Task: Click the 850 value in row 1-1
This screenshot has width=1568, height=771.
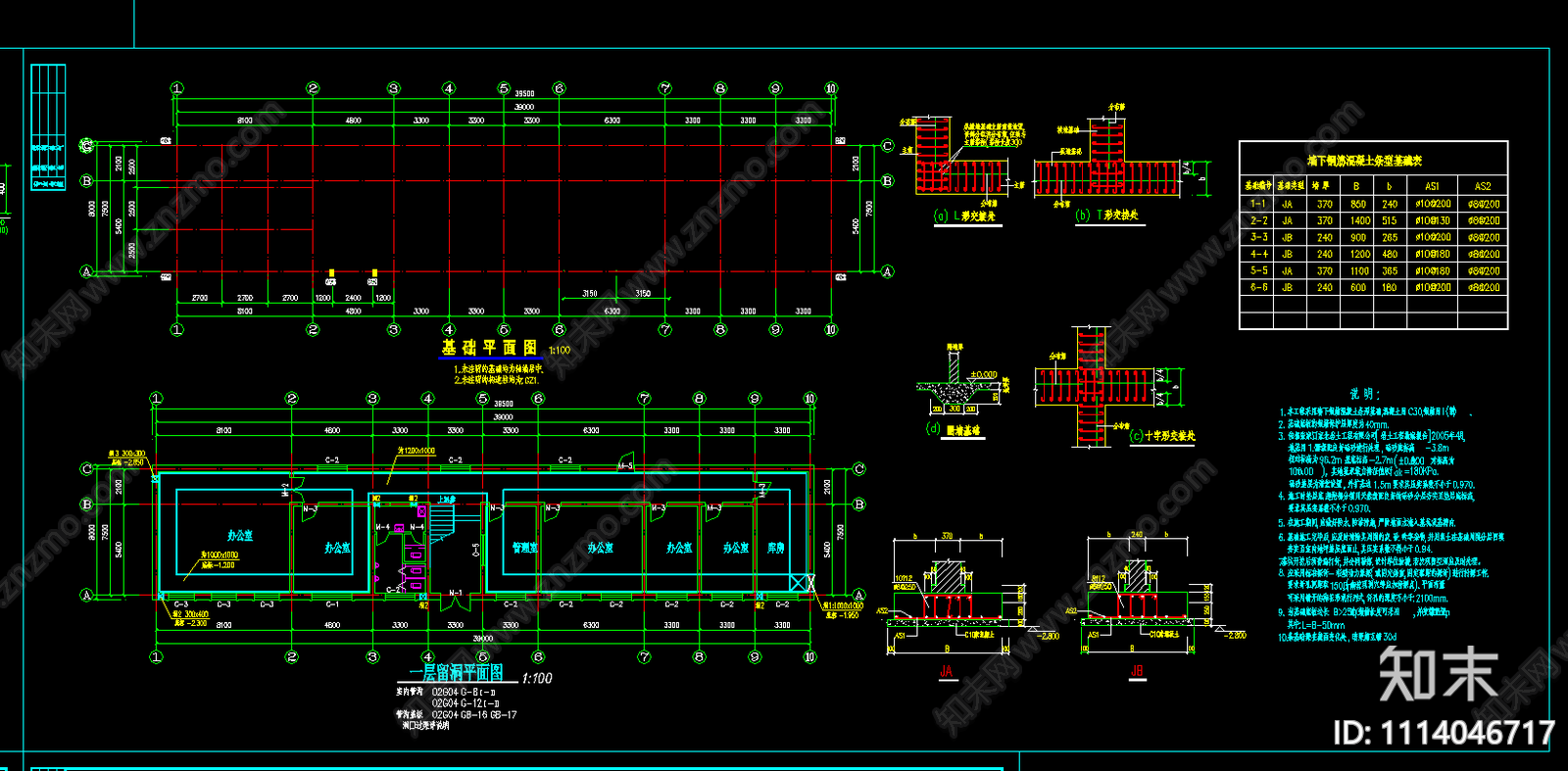Action: pyautogui.click(x=1358, y=204)
